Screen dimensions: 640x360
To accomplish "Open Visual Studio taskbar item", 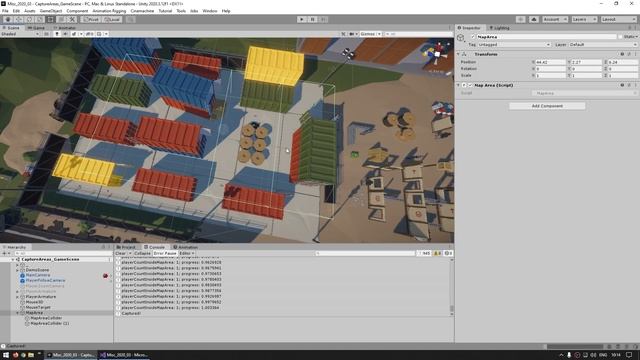I will click(x=124, y=355).
